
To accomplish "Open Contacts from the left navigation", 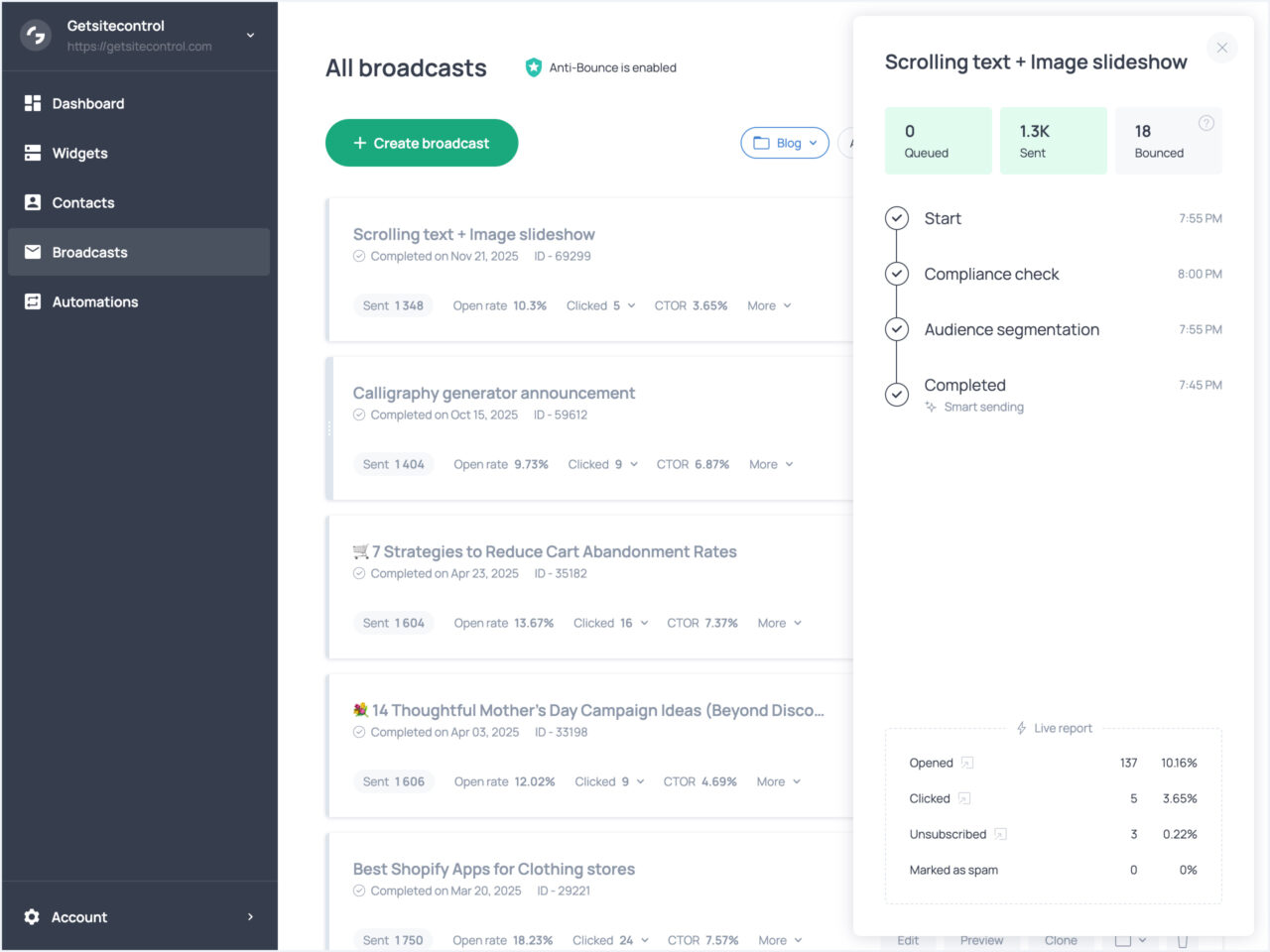I will pos(32,202).
